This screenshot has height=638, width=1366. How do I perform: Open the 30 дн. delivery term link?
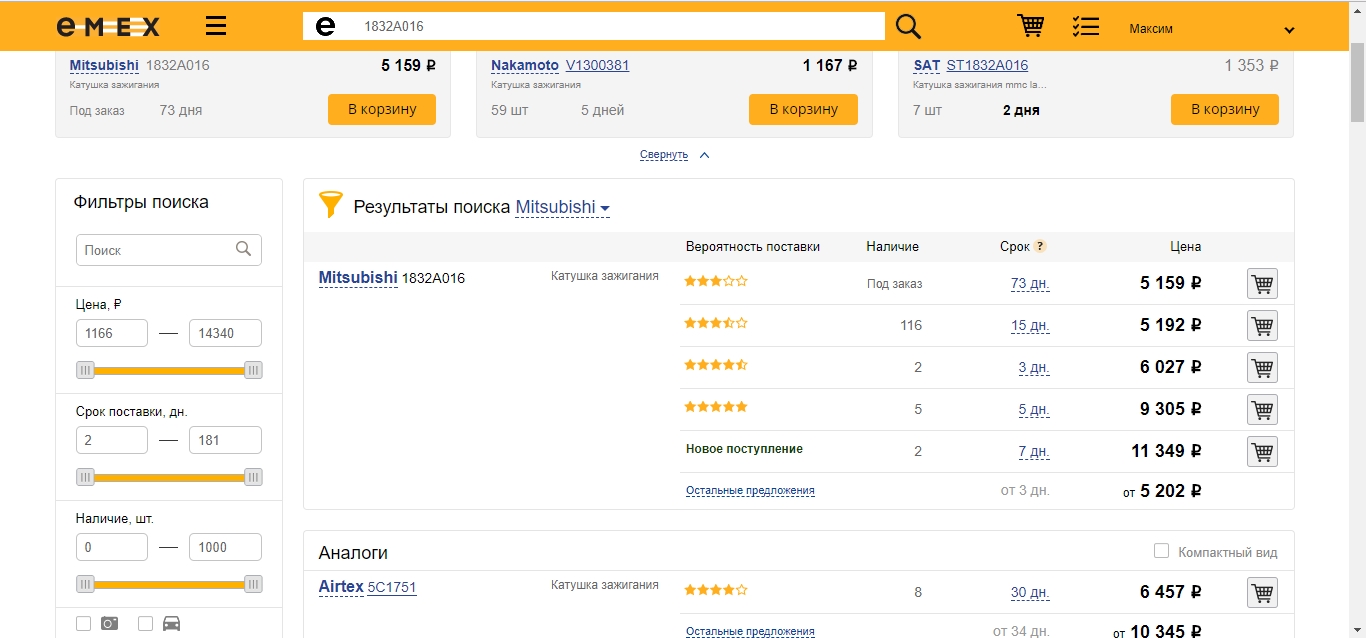pyautogui.click(x=1029, y=593)
